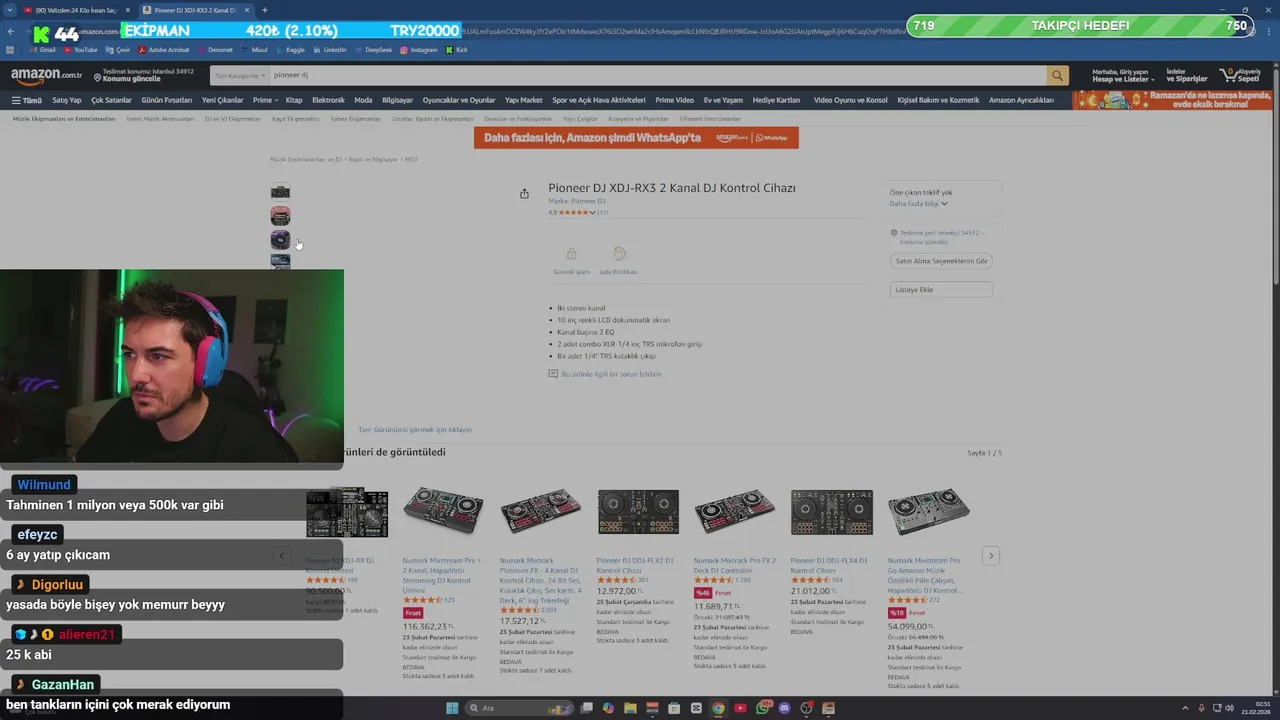The image size is (1280, 720).
Task: Open DJ ve VJ Ekipmanları subcategory
Action: coord(233,119)
